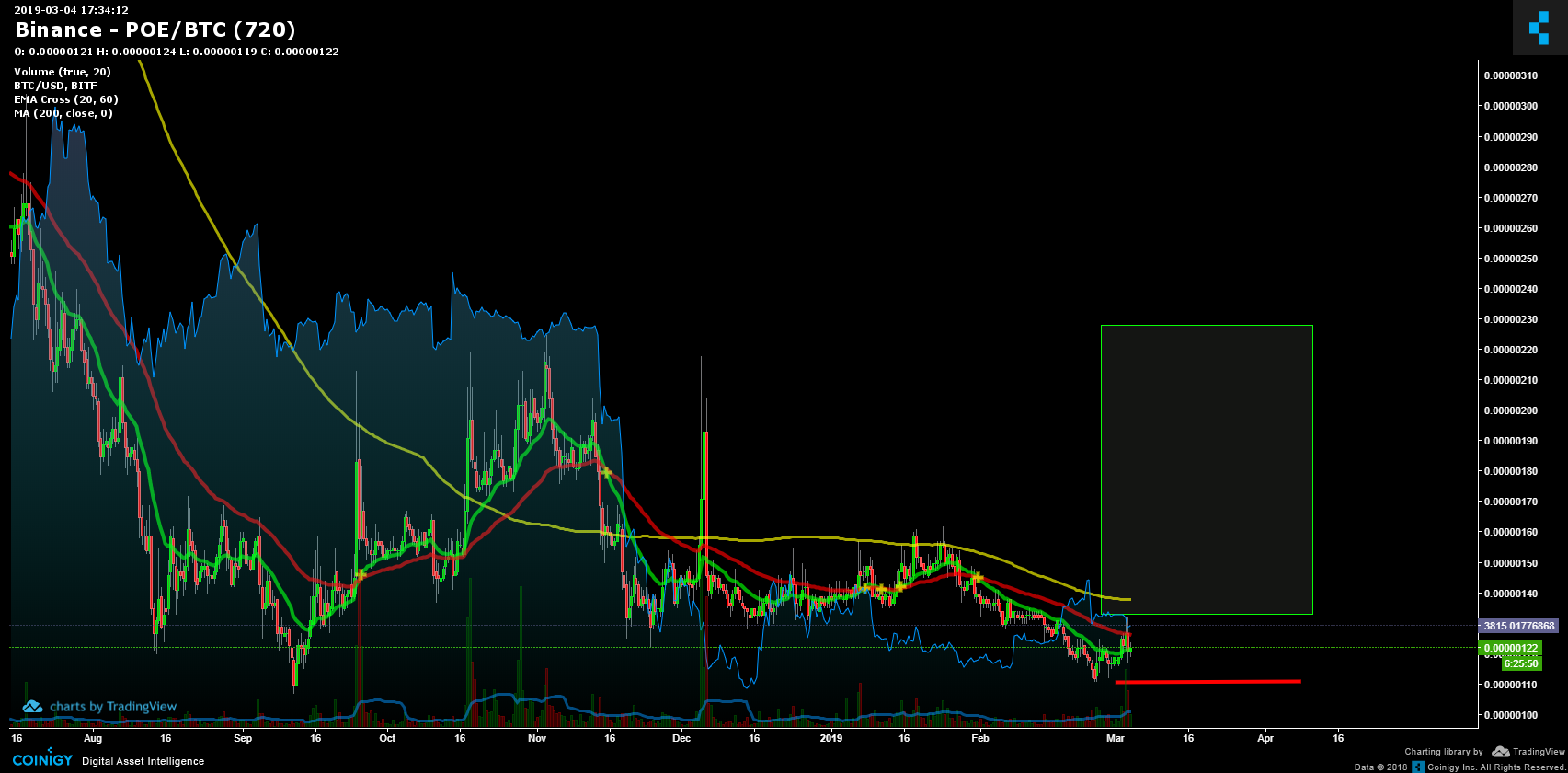Select the 'BTC/USD, BITF' overlay label
The image size is (1568, 773).
coord(55,86)
